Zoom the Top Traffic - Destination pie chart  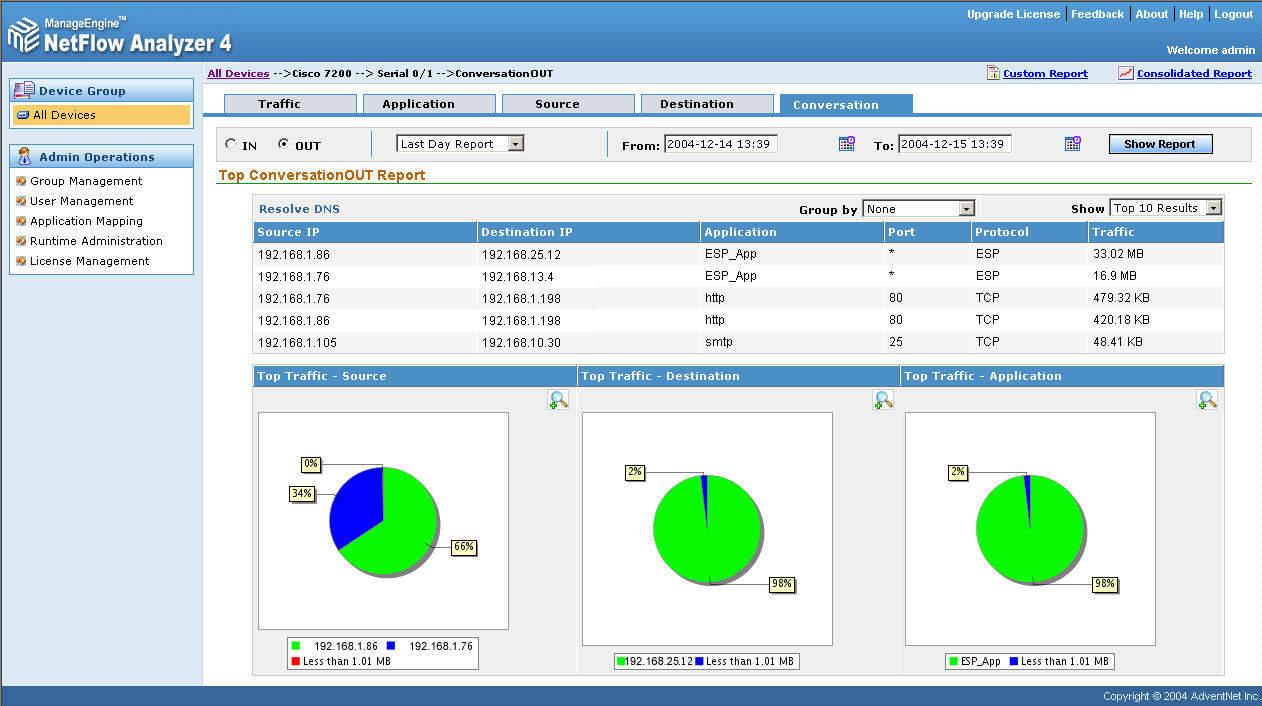[x=882, y=399]
